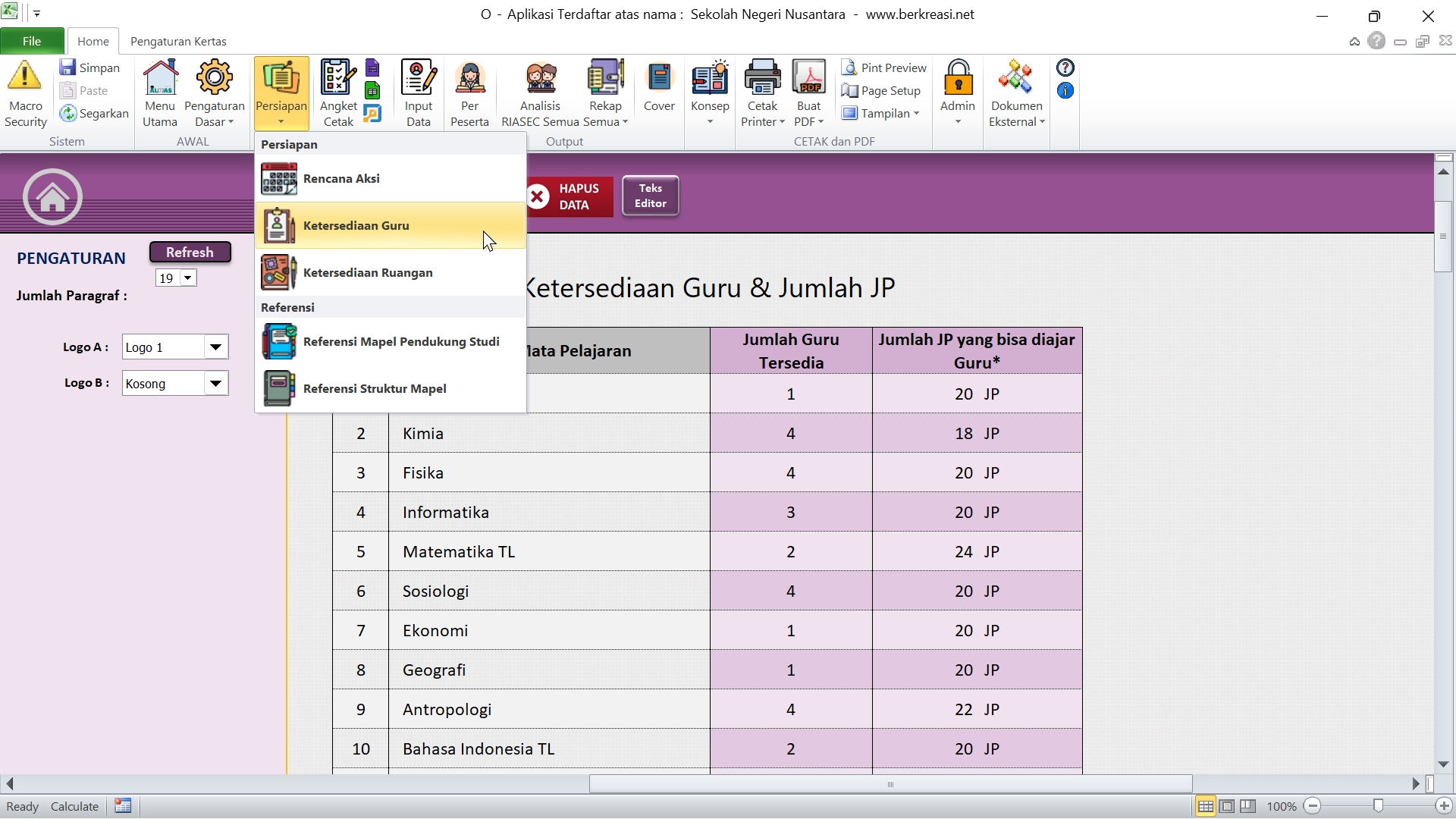Open the Logo A dropdown
Image resolution: width=1456 pixels, height=819 pixels.
click(x=215, y=347)
